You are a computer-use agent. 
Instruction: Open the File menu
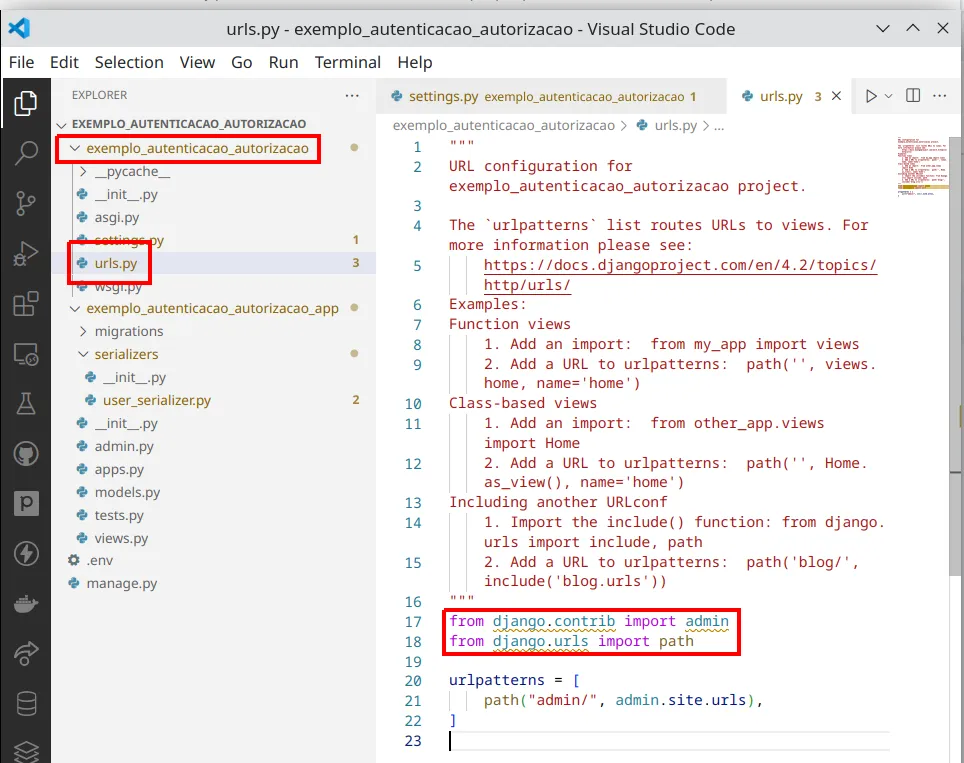click(x=22, y=62)
